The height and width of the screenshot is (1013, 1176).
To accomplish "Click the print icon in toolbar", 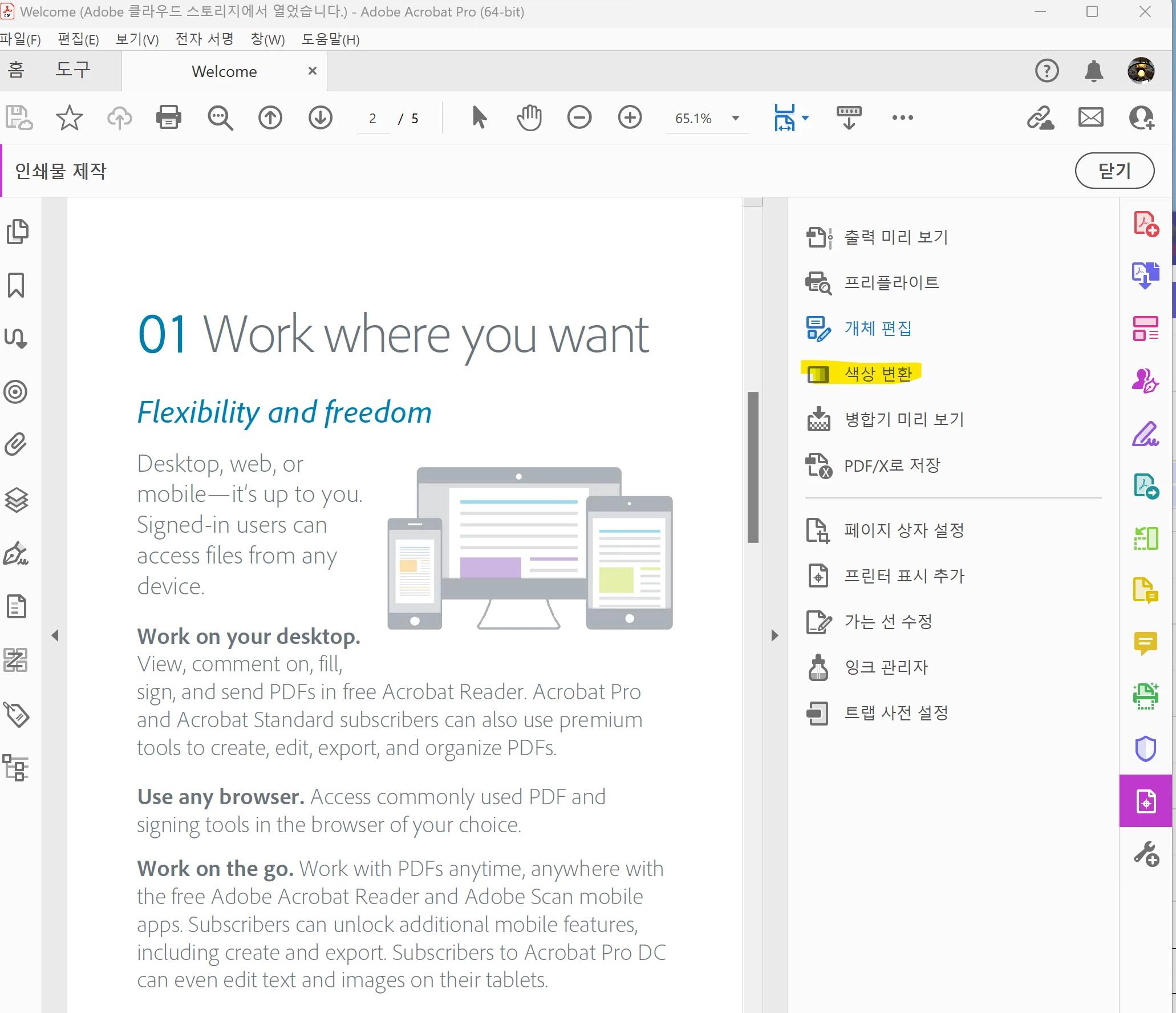I will pos(169,118).
